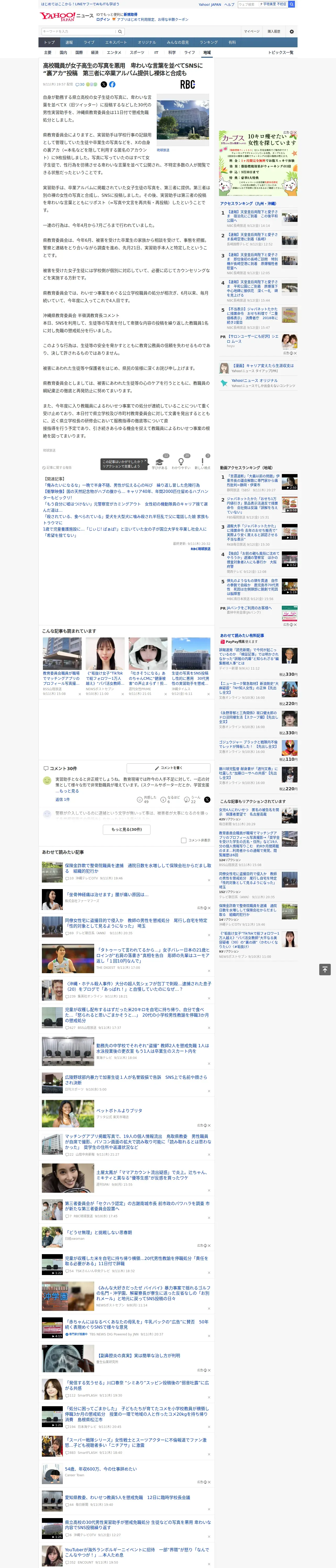Select スポーツ category
Screen dimensions: 336x1568
click(x=137, y=52)
